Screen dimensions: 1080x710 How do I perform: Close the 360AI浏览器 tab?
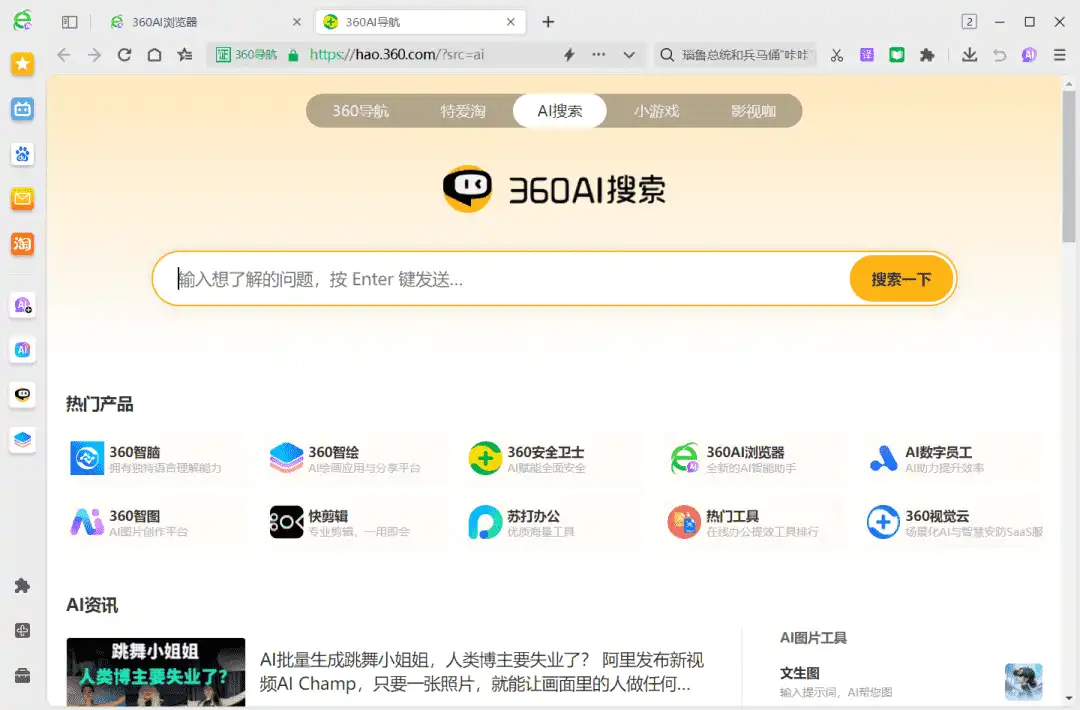point(297,22)
